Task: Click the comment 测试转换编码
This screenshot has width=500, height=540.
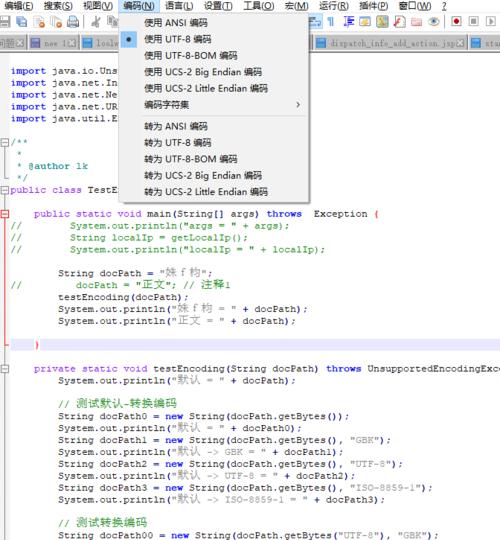Action: 102,523
